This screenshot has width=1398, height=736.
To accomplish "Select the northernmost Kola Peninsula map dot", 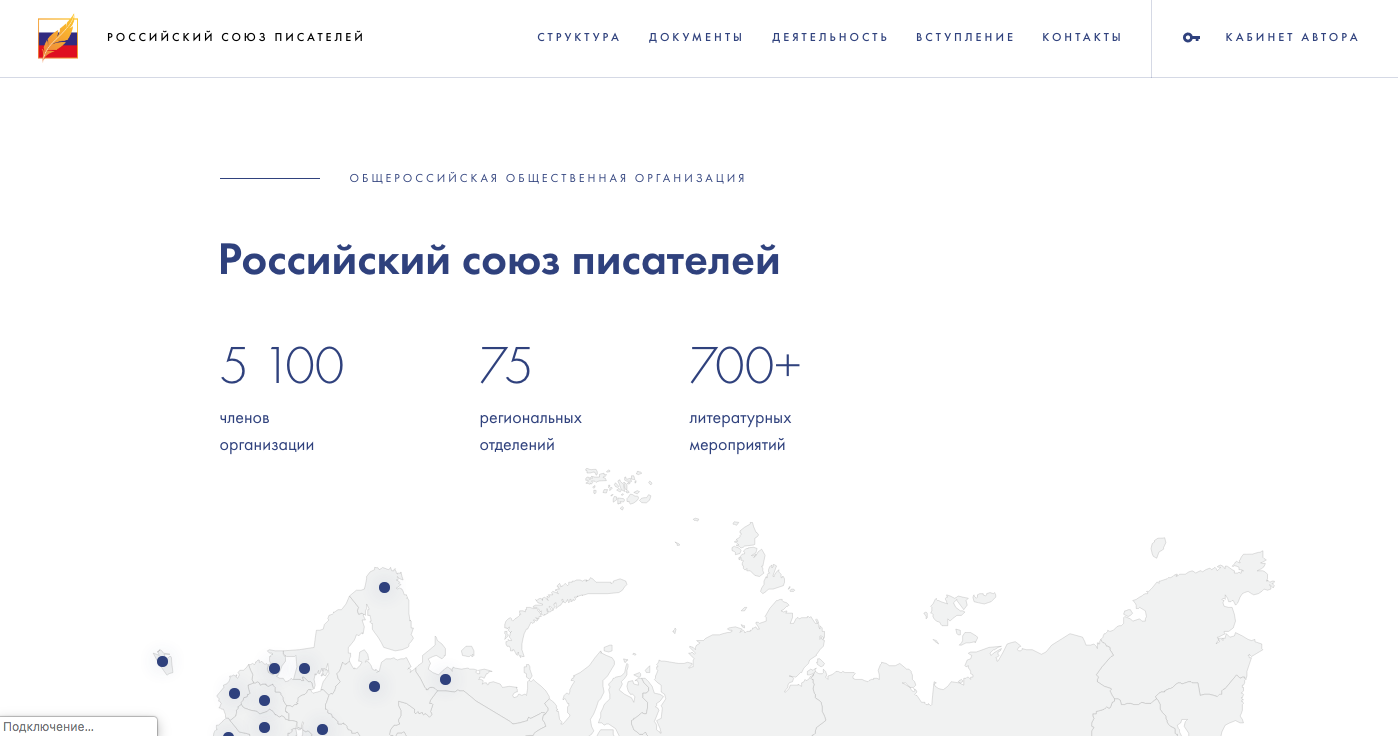I will click(x=384, y=588).
